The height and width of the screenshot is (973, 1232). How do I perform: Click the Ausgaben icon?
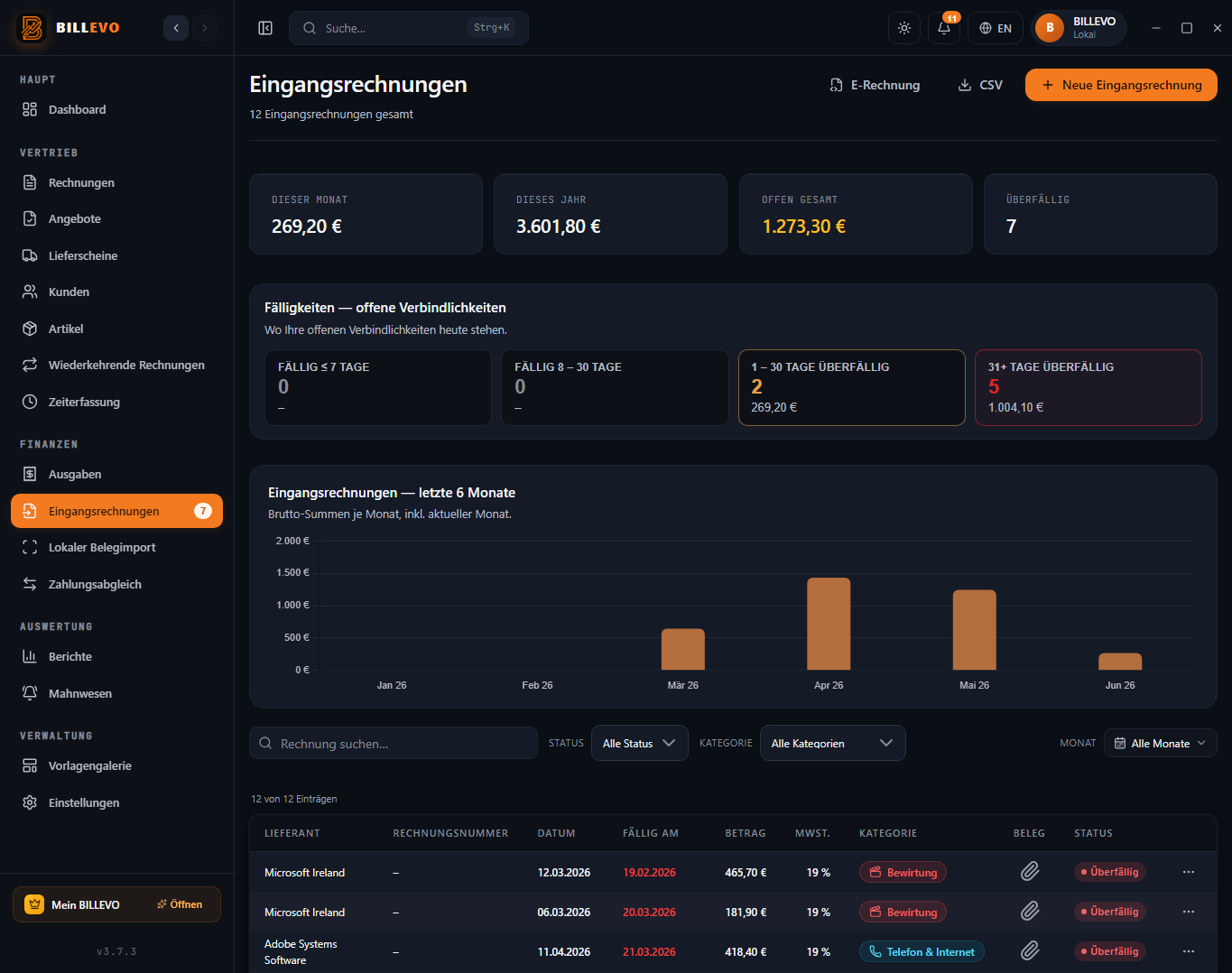30,474
